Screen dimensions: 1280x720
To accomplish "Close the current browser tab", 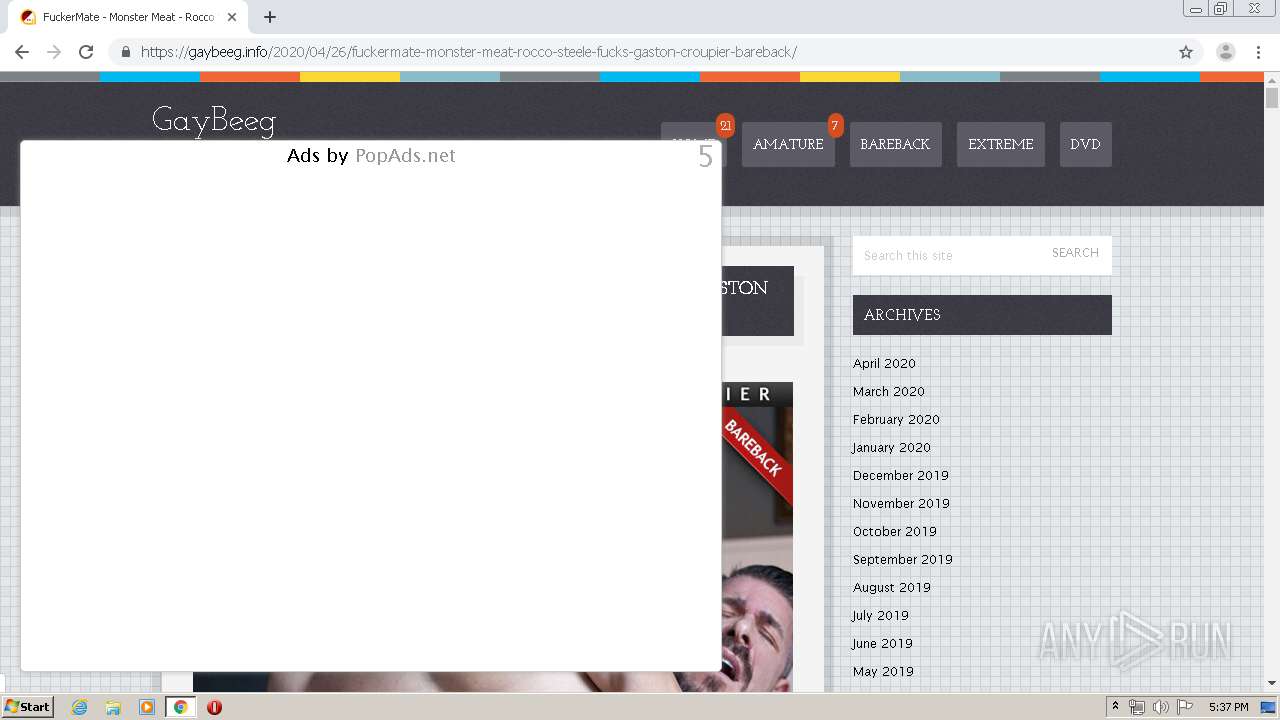I will (x=232, y=17).
